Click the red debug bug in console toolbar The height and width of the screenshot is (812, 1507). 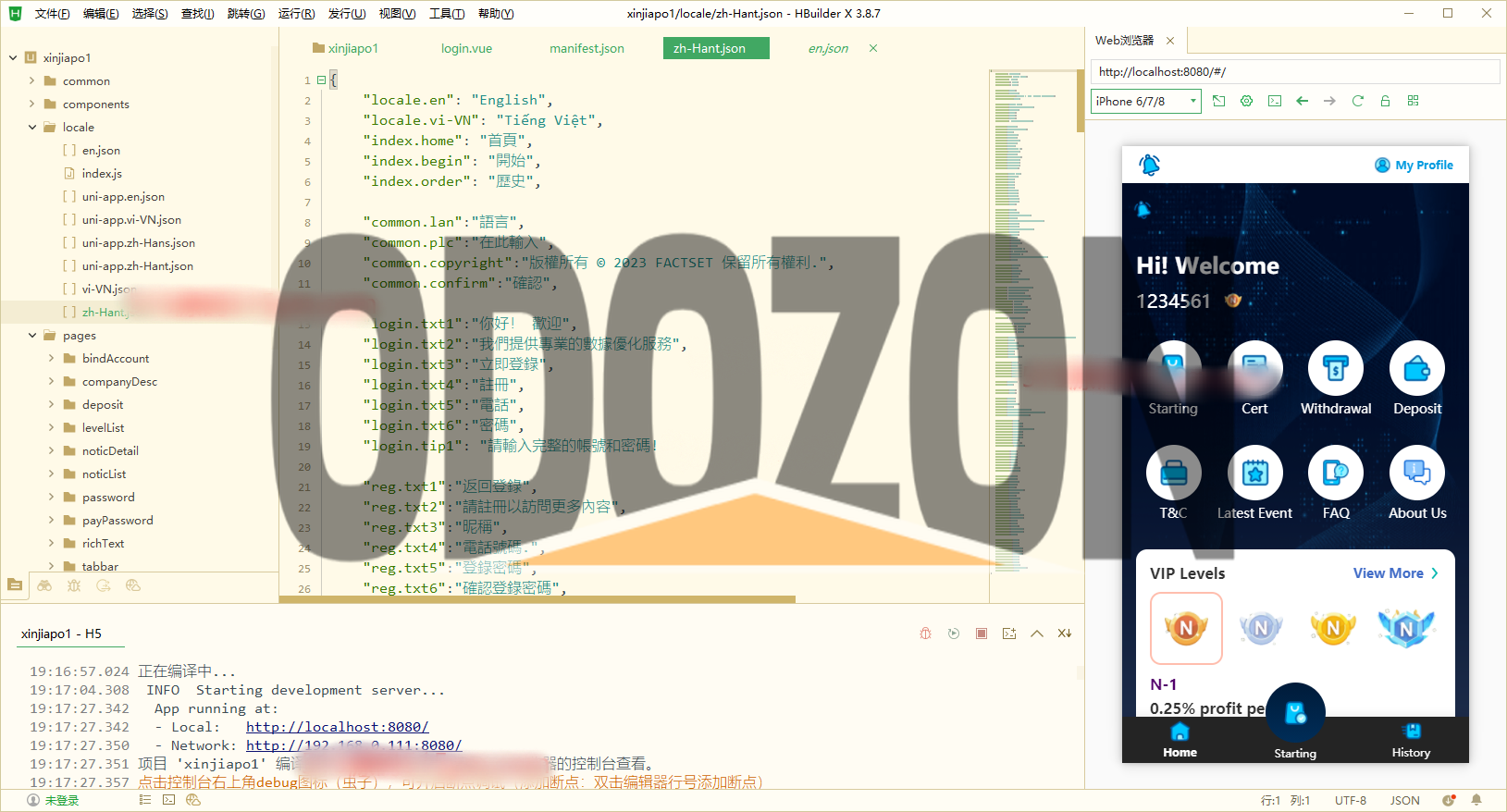[925, 634]
